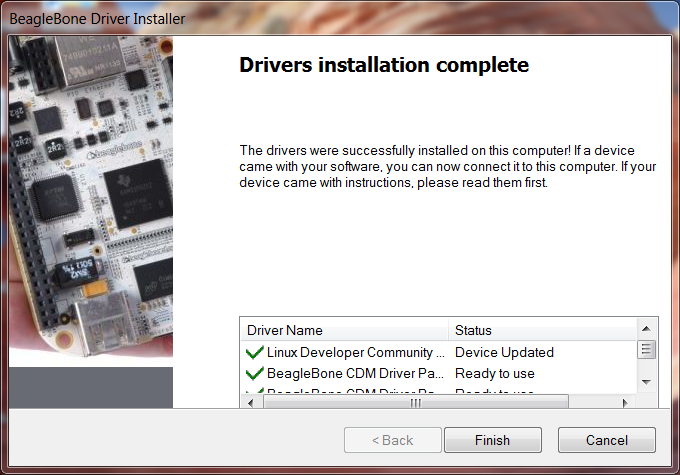The width and height of the screenshot is (680, 475).
Task: Click the horizontal scrollbar thumb in driver list
Action: click(415, 402)
